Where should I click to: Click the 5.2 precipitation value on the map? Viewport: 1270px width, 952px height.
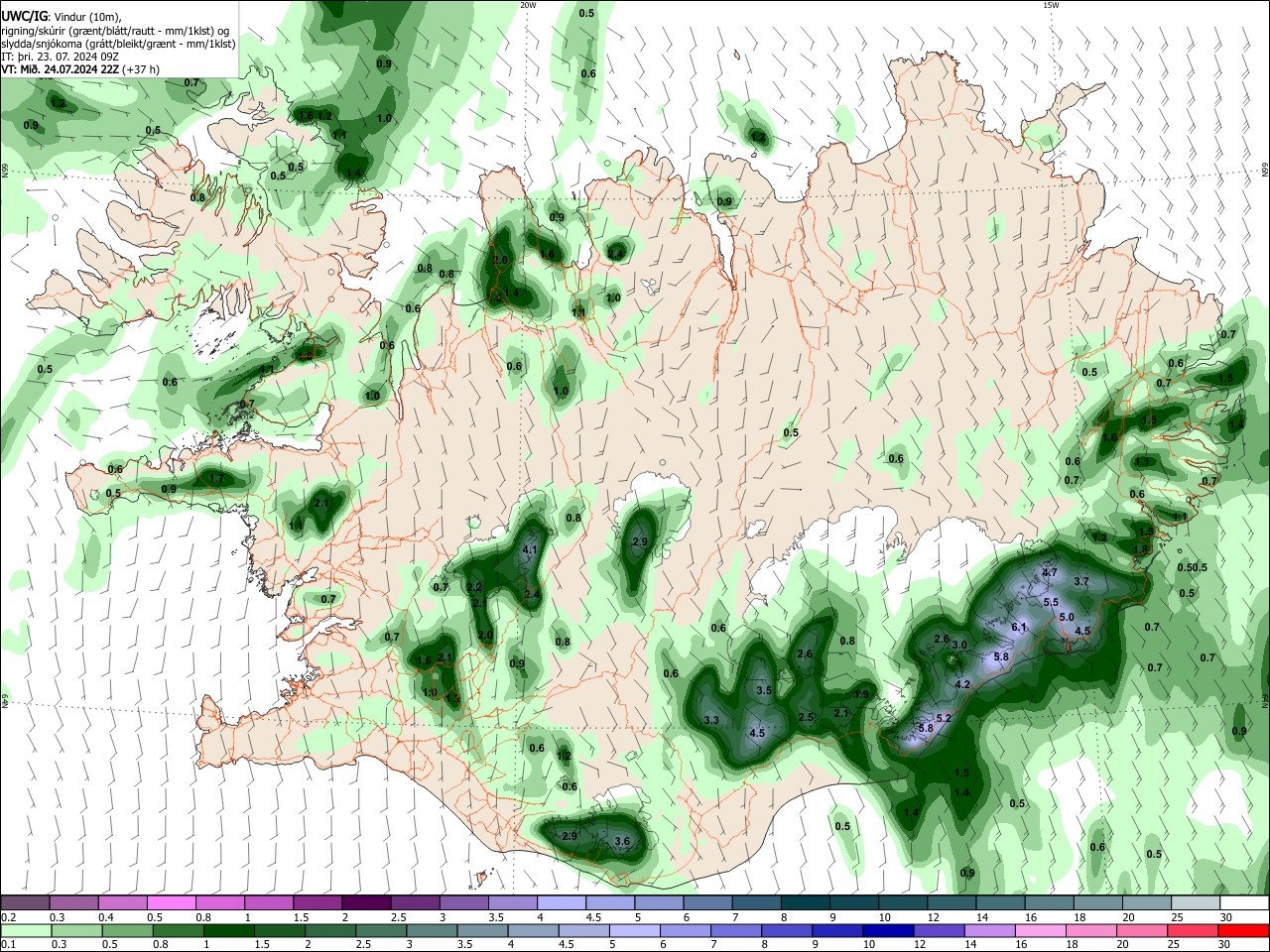coord(944,719)
